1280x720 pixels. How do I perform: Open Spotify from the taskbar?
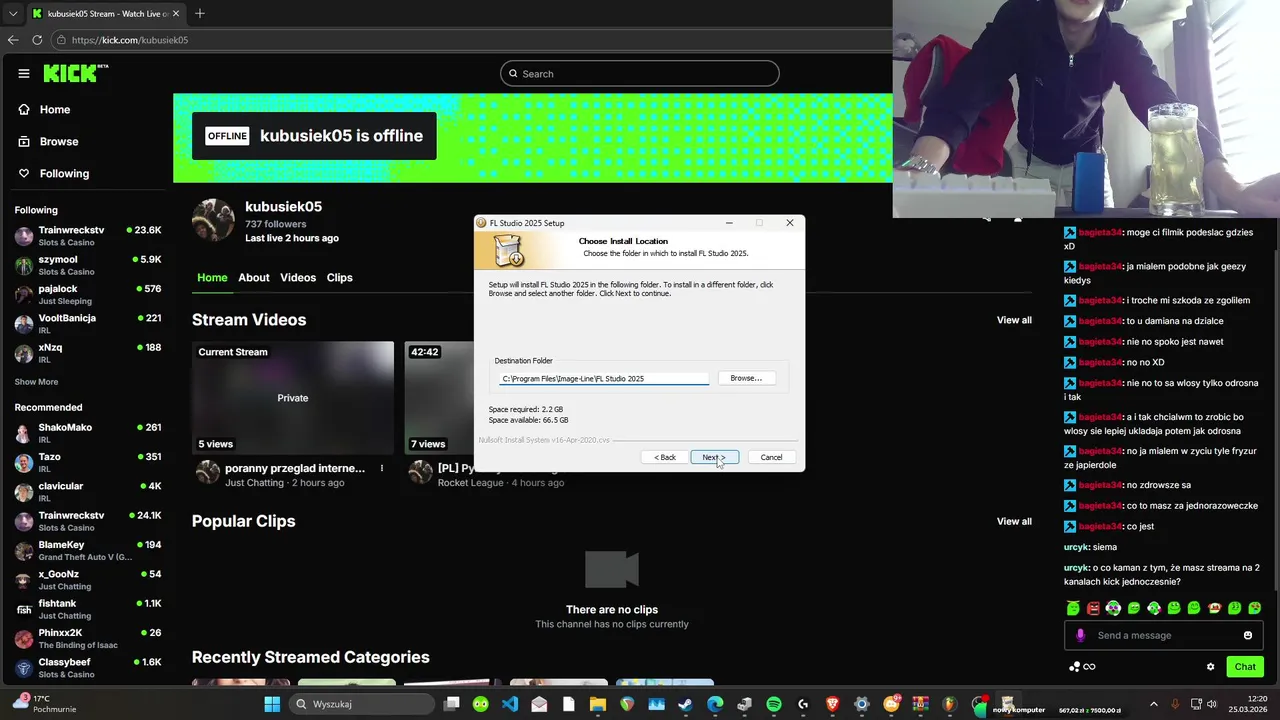[774, 704]
